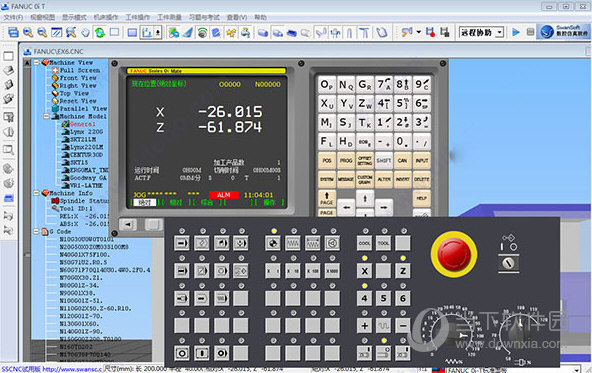Viewport: 592px width, 373px height.
Task: Select Right View in tree
Action: click(x=78, y=86)
